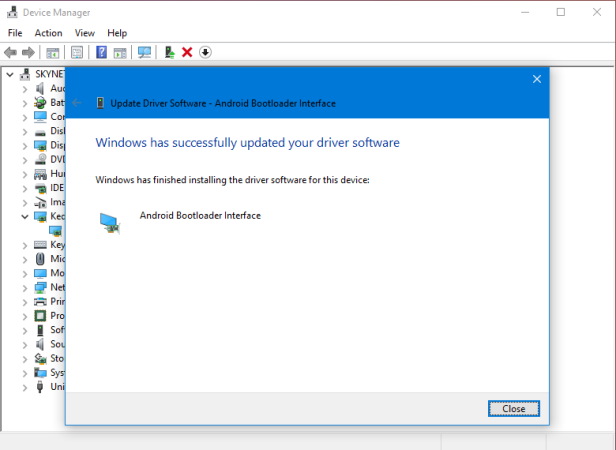Viewport: 616px width, 450px height.
Task: Expand the Human Interface Devices category
Action: pyautogui.click(x=25, y=174)
